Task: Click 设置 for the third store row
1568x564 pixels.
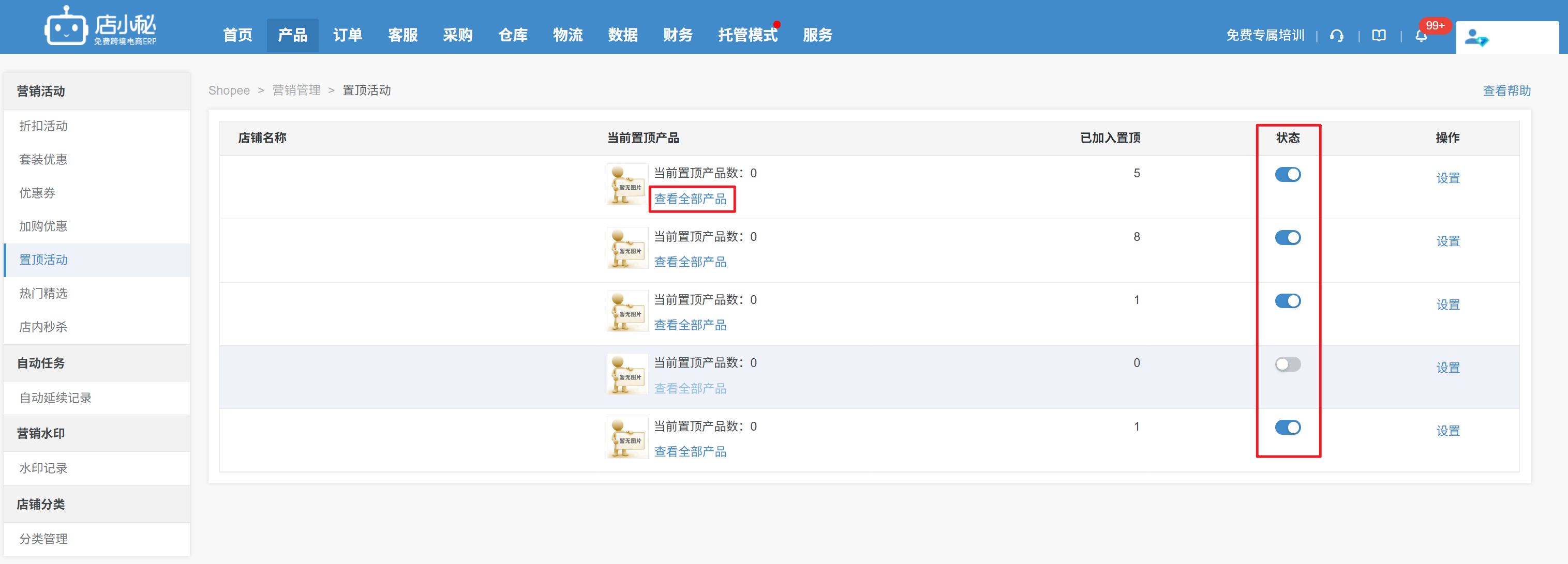Action: tap(1447, 305)
